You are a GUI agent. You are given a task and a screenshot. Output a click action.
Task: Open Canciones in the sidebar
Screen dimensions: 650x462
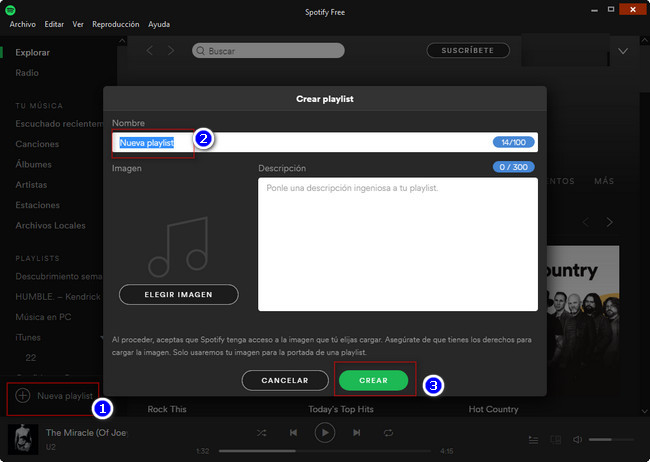point(37,144)
